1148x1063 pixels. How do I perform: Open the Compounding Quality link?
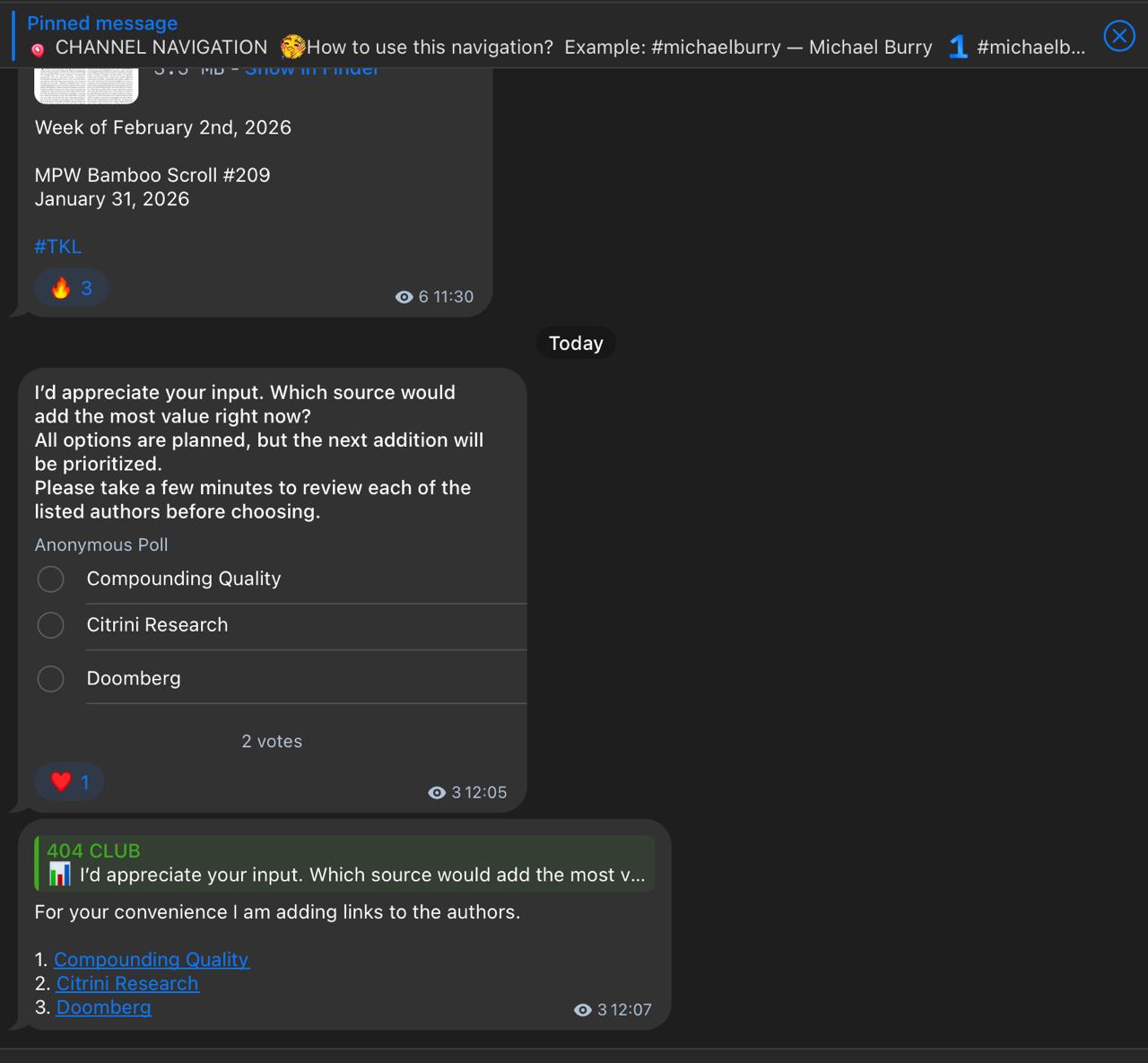152,960
